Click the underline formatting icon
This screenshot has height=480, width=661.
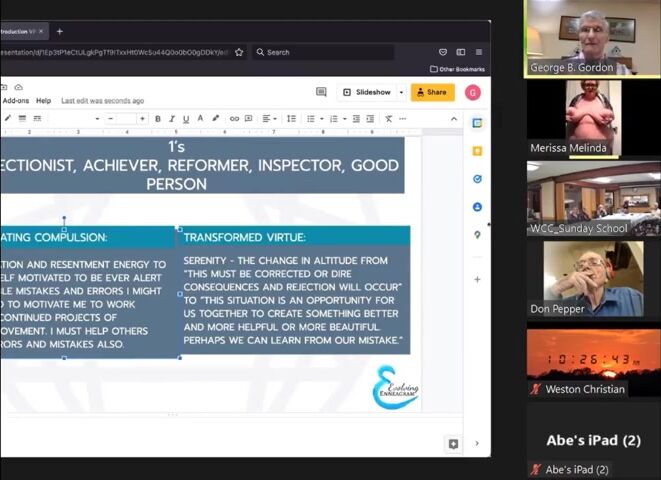pos(186,119)
